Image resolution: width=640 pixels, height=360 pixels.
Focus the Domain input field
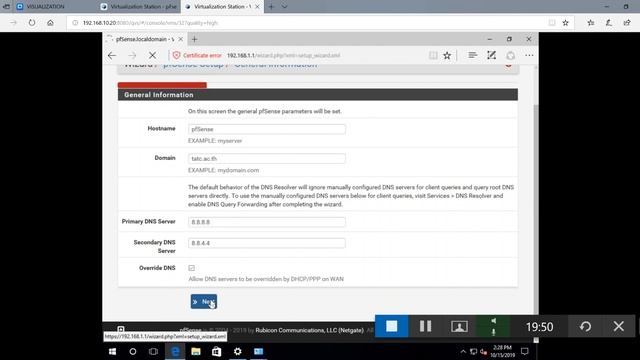click(x=267, y=158)
